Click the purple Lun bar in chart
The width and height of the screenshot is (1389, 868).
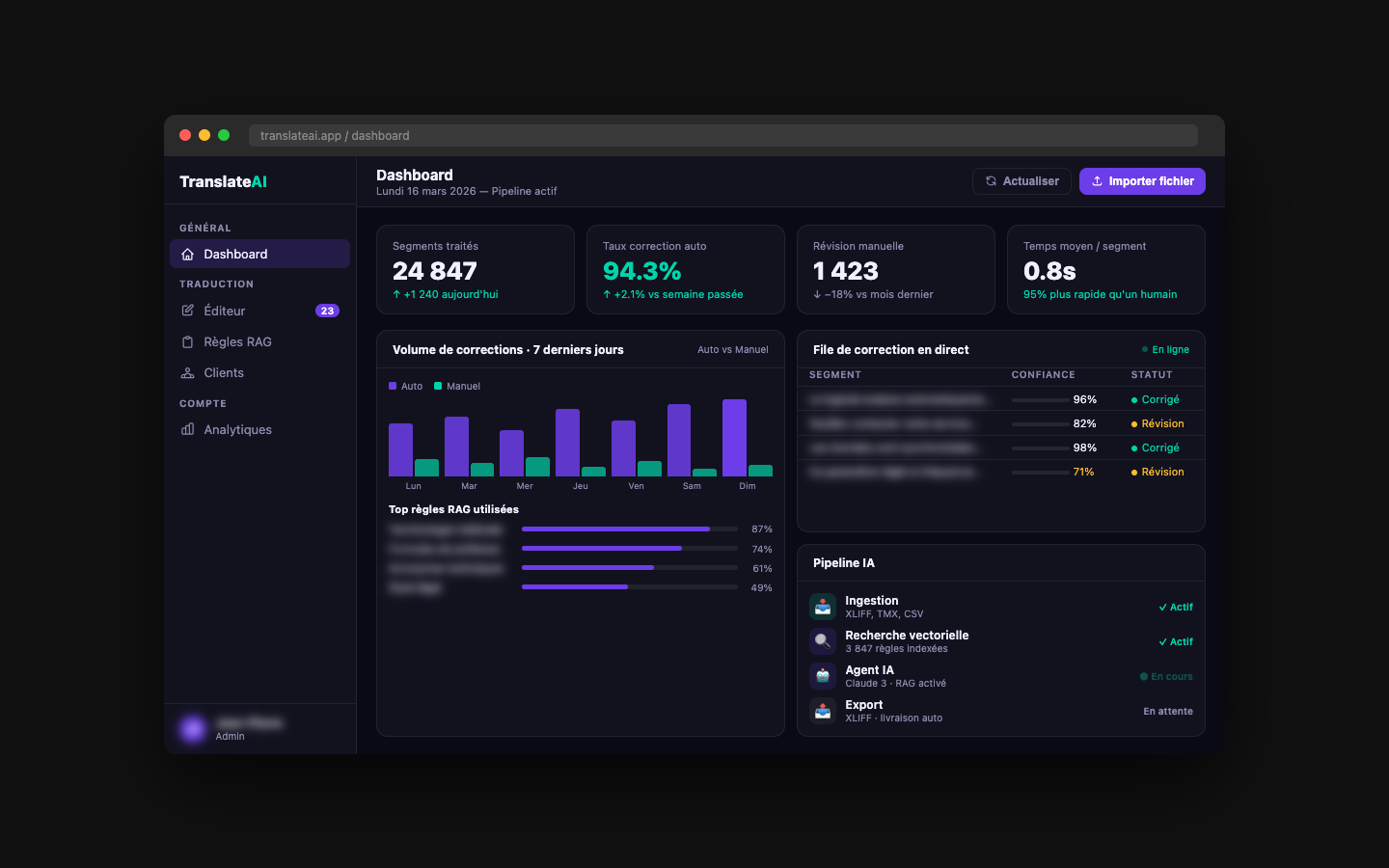400,449
